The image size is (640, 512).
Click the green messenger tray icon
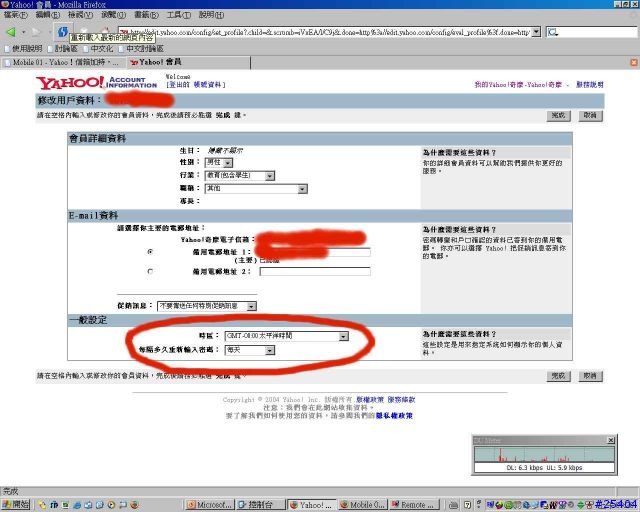[x=509, y=505]
